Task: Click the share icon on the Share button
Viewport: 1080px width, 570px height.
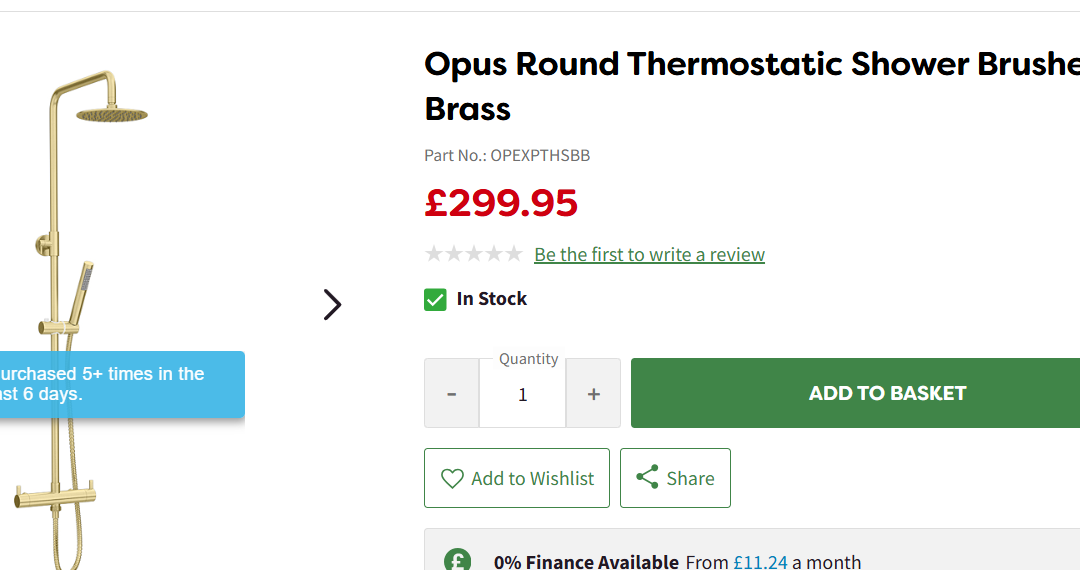Action: click(647, 477)
